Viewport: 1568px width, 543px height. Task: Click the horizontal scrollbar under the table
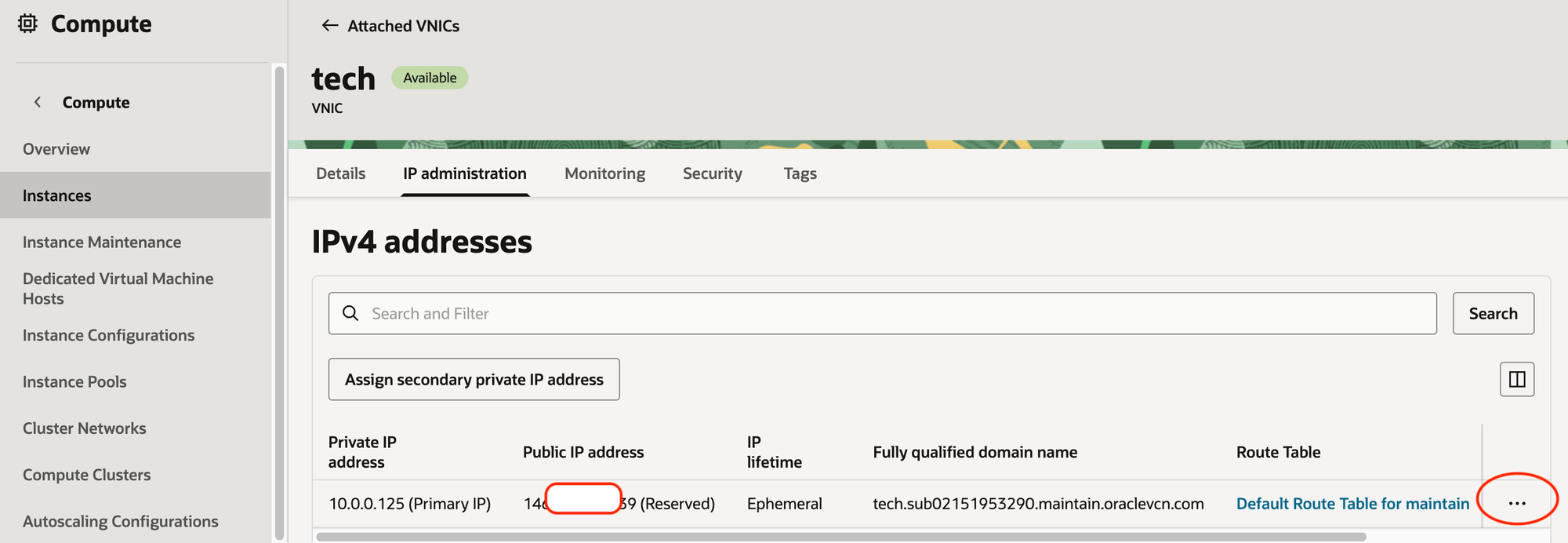coord(840,538)
